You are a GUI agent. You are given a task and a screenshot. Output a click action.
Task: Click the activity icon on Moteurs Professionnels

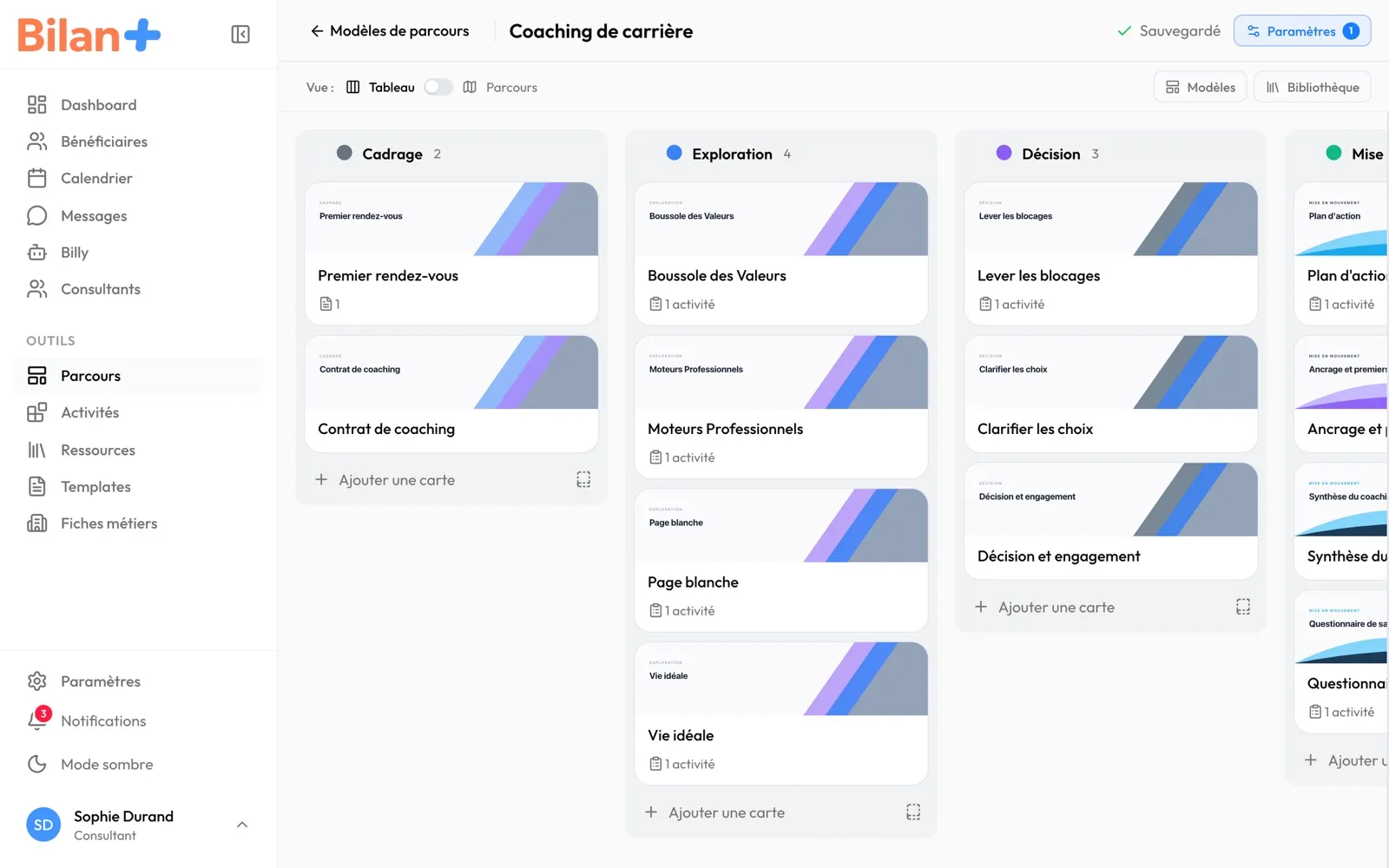tap(655, 457)
